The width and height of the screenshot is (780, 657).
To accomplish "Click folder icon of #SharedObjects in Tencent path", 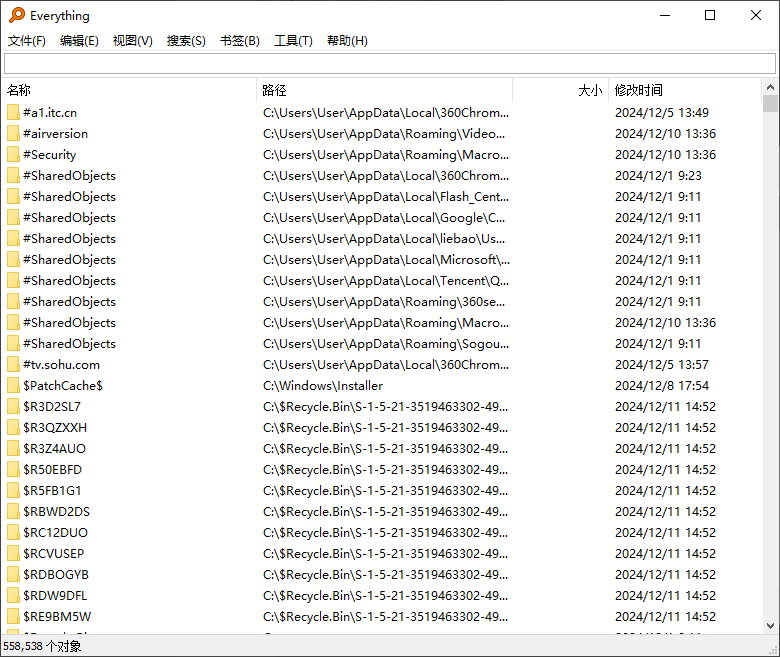I will pyautogui.click(x=13, y=281).
